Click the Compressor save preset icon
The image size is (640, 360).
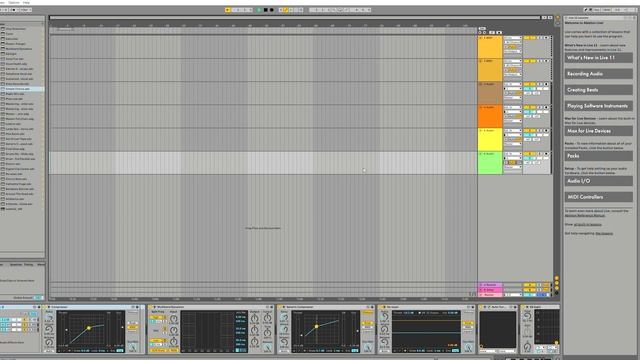tap(138, 307)
